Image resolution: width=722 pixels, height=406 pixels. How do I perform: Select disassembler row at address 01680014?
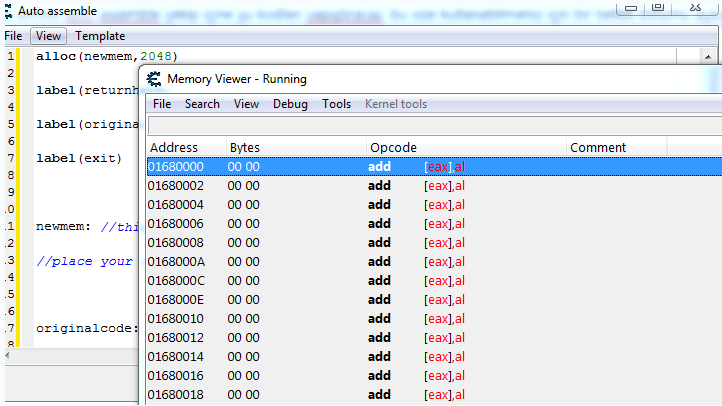(434, 356)
